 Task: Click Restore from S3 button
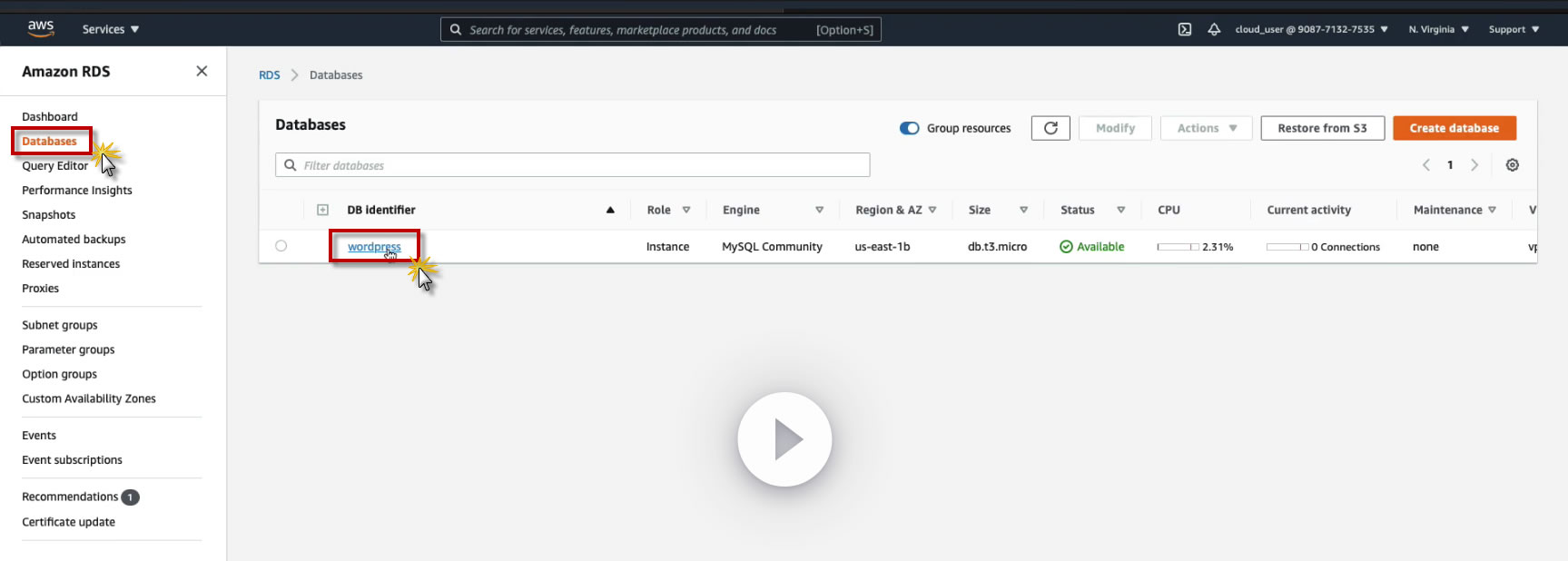1322,128
